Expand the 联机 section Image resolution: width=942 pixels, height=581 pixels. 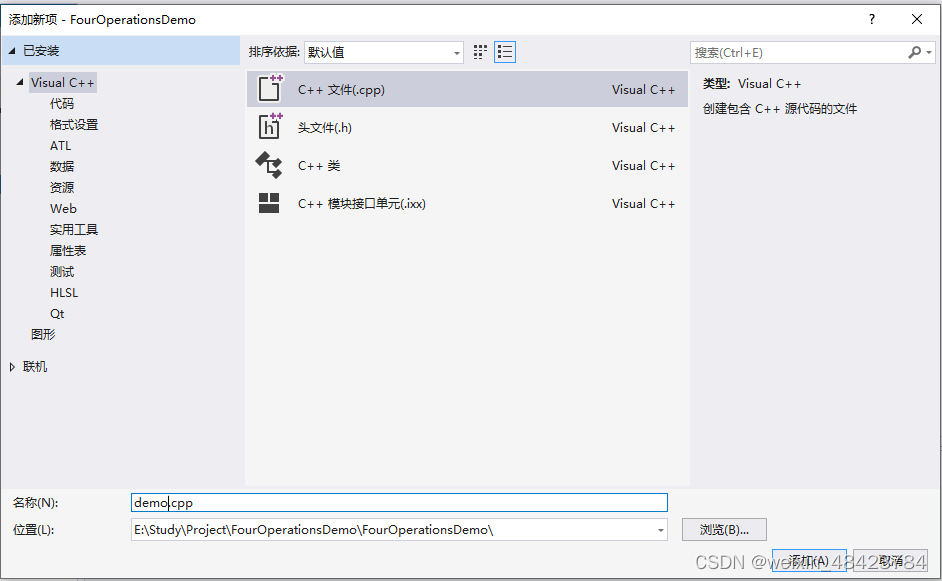tap(12, 367)
